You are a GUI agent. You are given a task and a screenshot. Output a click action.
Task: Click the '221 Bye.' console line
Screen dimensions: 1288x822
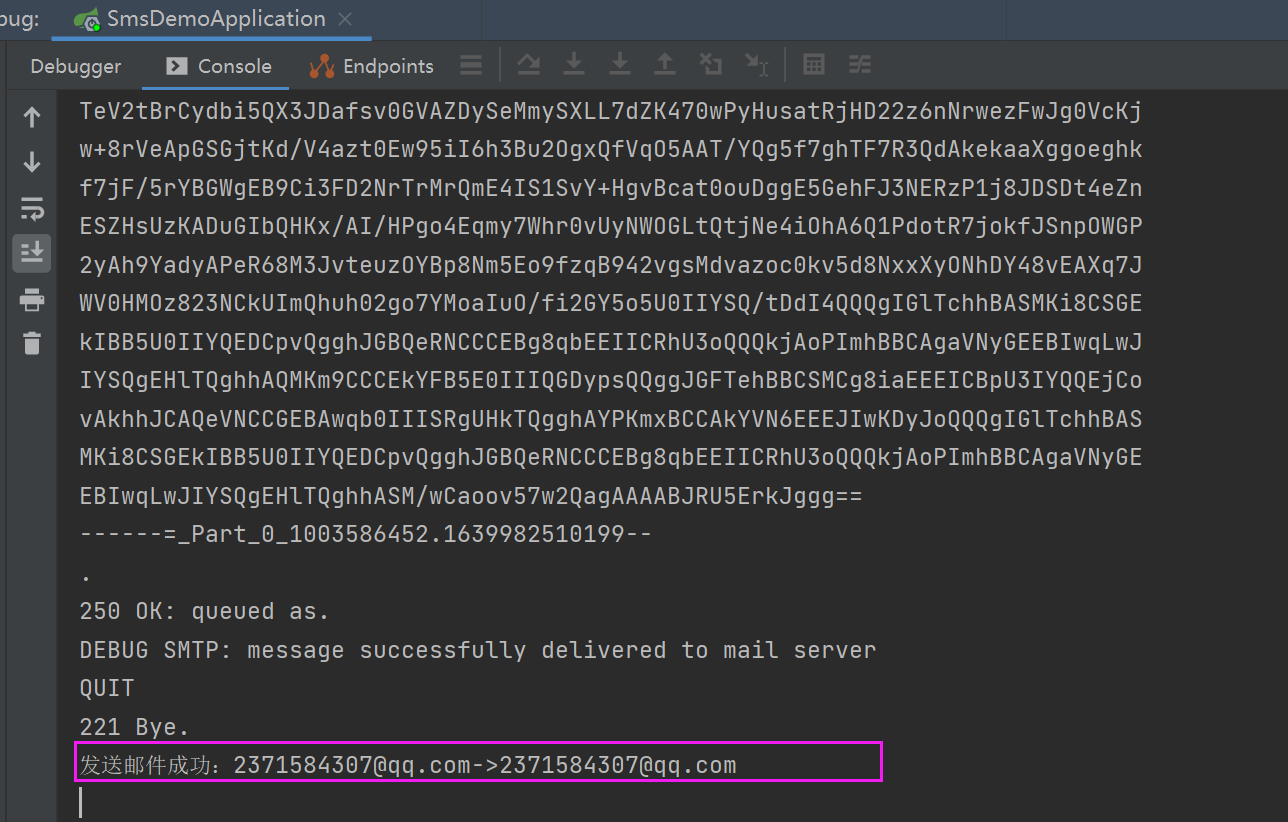click(x=135, y=727)
